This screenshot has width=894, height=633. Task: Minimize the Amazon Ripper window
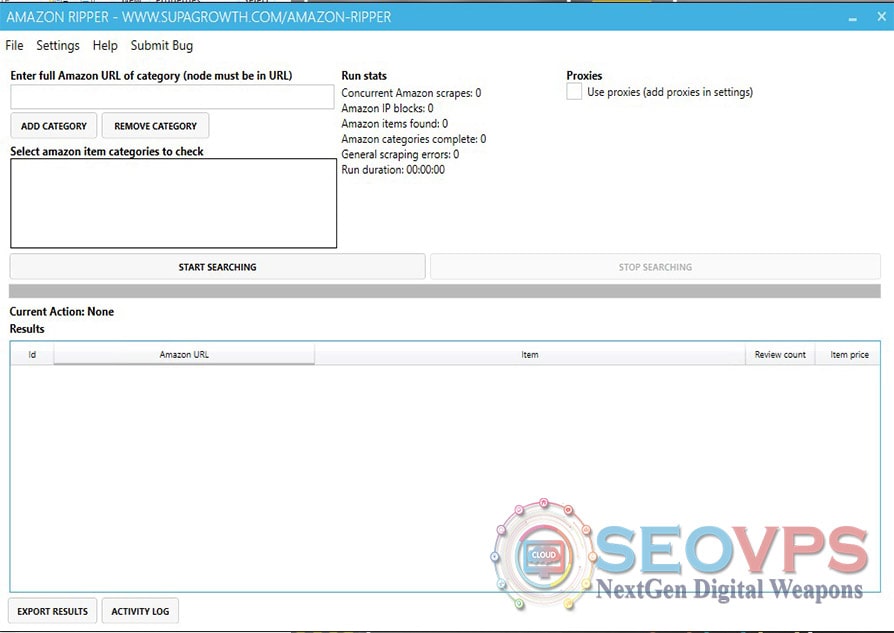(852, 17)
